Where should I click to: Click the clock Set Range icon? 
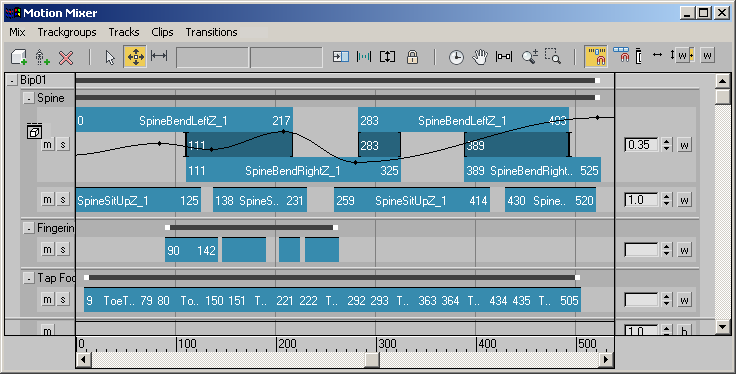point(456,57)
